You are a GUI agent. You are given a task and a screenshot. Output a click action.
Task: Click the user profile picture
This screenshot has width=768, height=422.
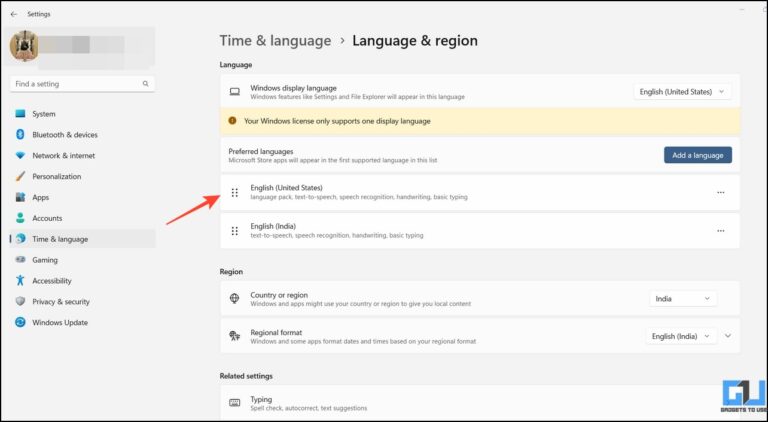click(25, 46)
